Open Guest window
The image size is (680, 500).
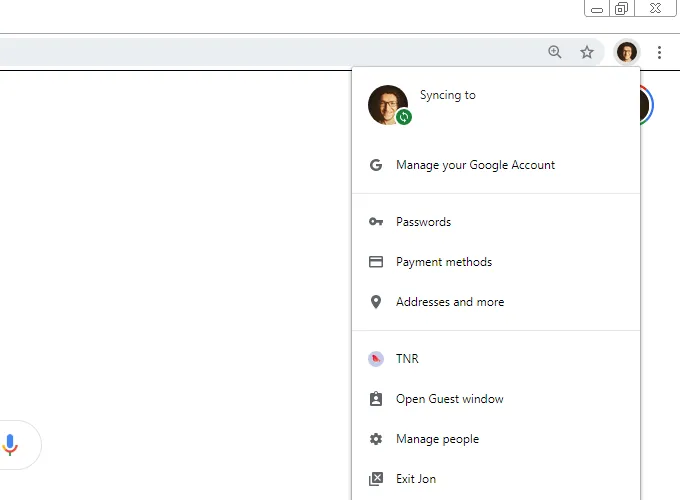450,399
